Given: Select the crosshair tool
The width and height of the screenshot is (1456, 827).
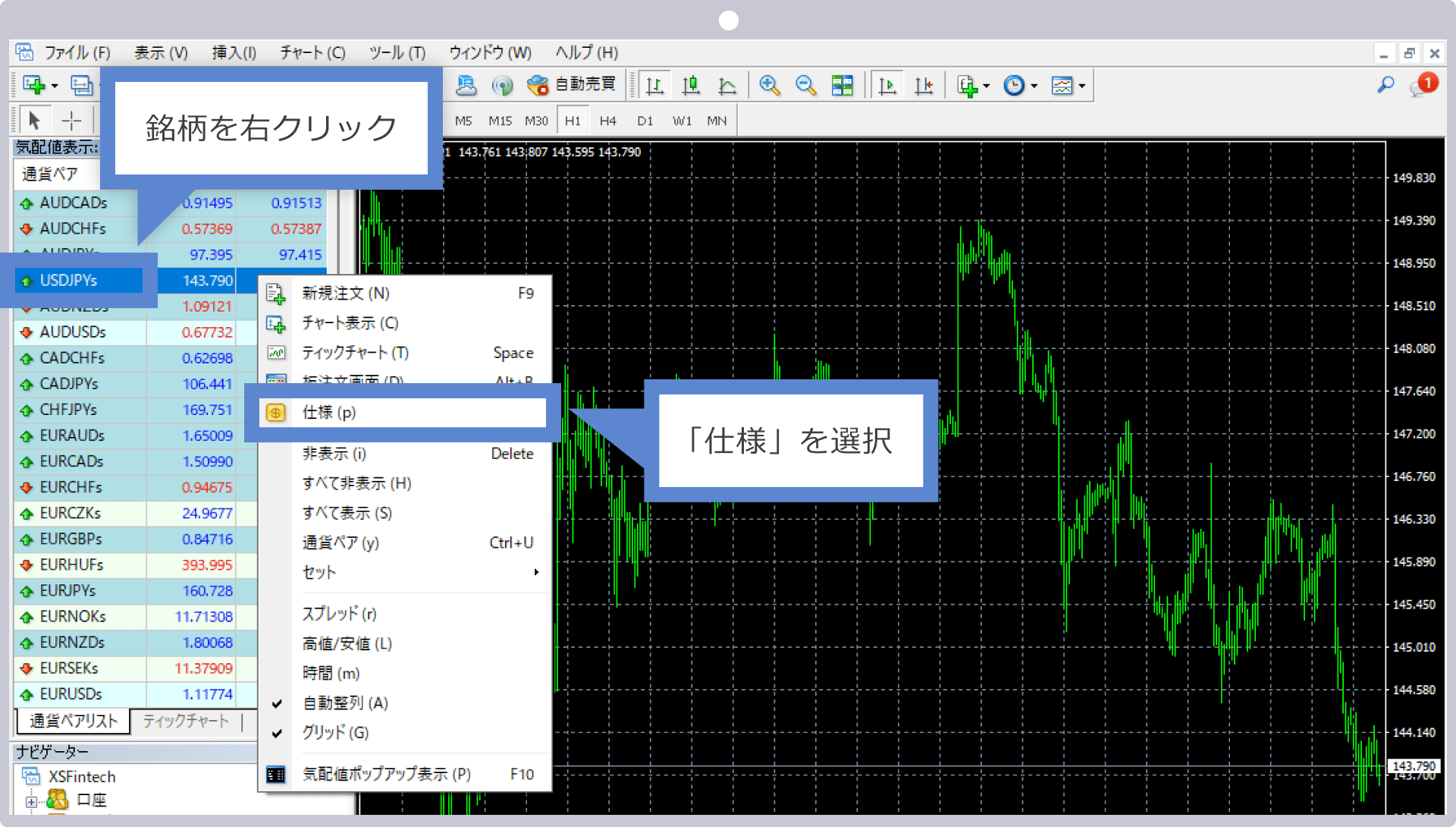Looking at the screenshot, I should click(x=71, y=120).
